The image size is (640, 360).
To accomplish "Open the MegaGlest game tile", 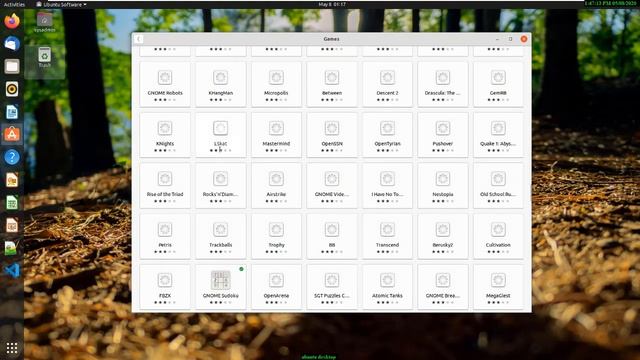I will point(498,287).
